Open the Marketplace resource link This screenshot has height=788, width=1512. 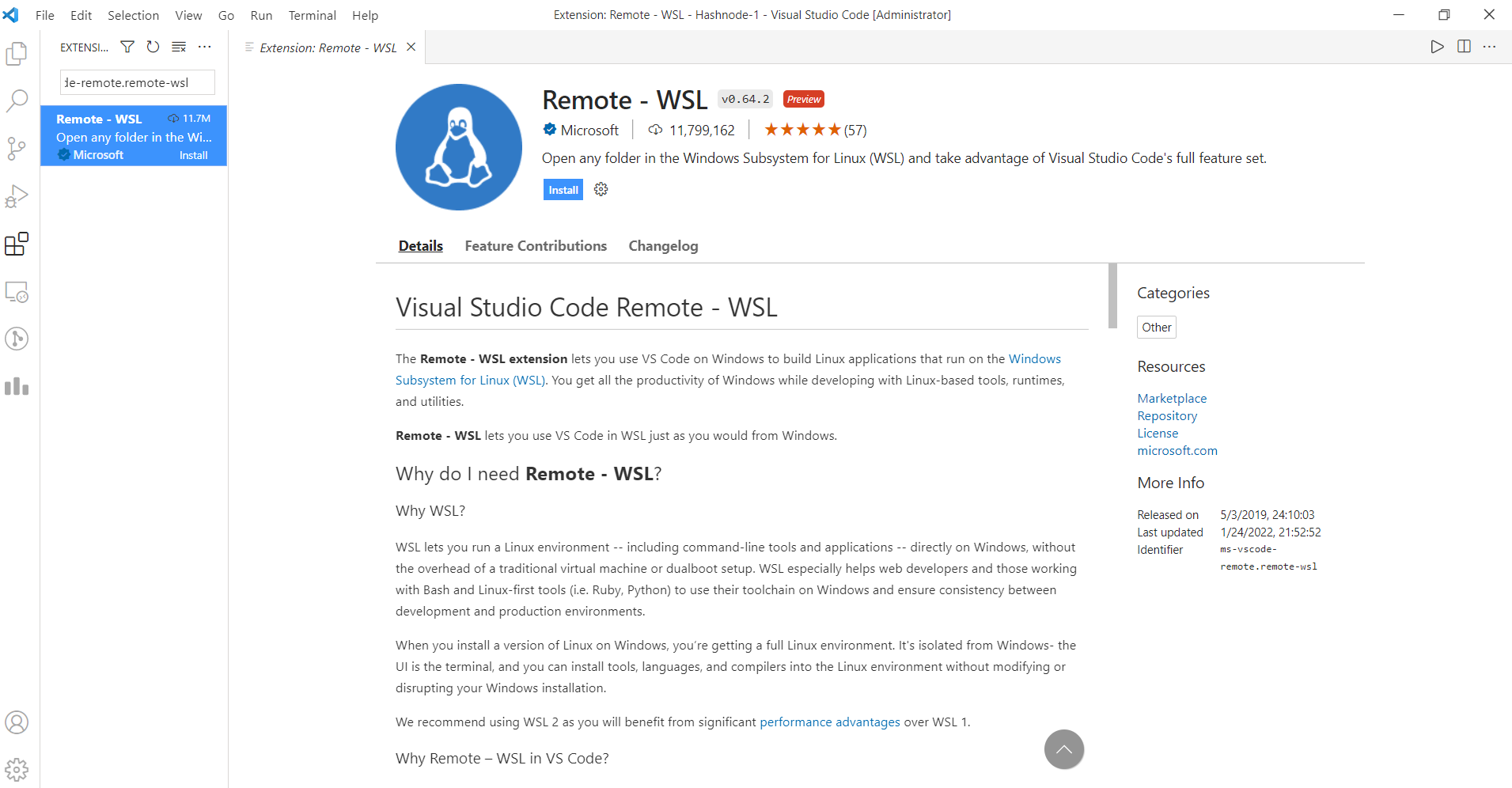click(x=1172, y=398)
